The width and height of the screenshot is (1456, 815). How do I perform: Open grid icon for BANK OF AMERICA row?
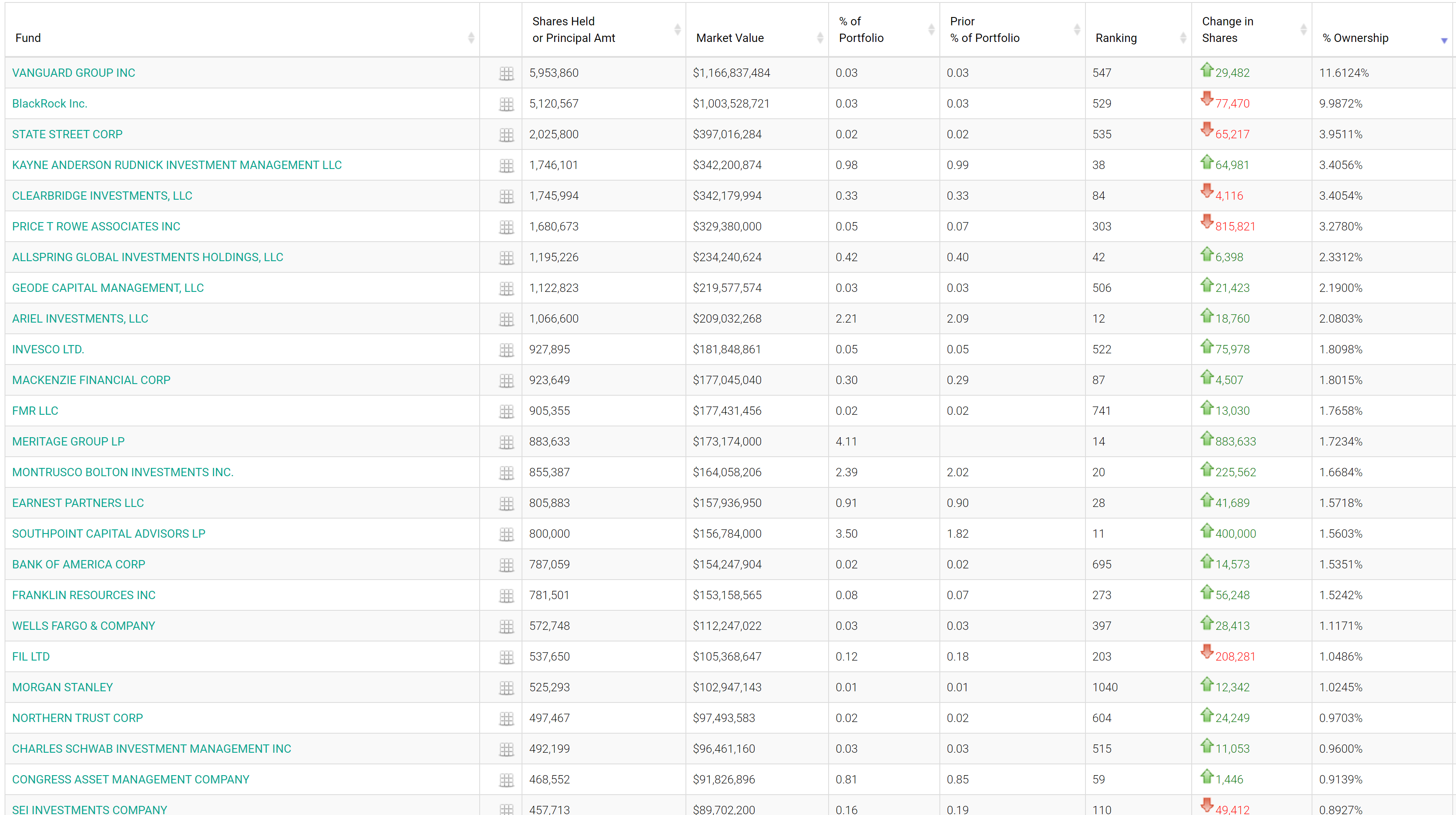click(x=507, y=565)
